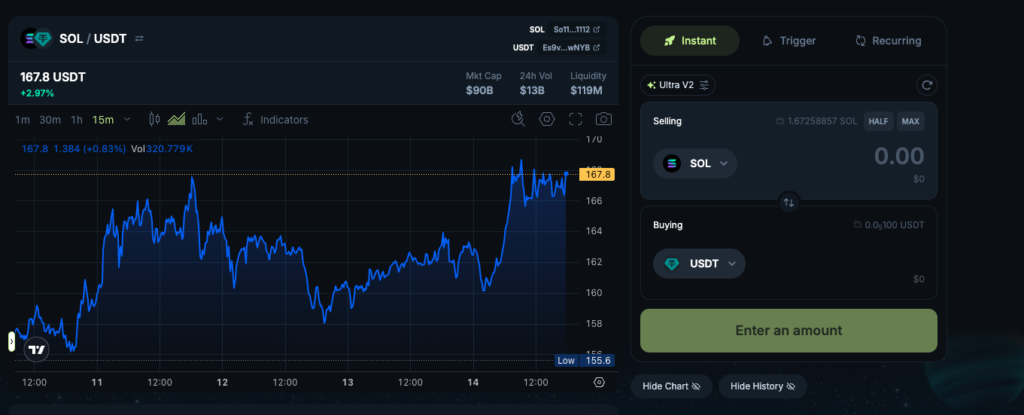Switch to the Trigger tab

point(789,41)
